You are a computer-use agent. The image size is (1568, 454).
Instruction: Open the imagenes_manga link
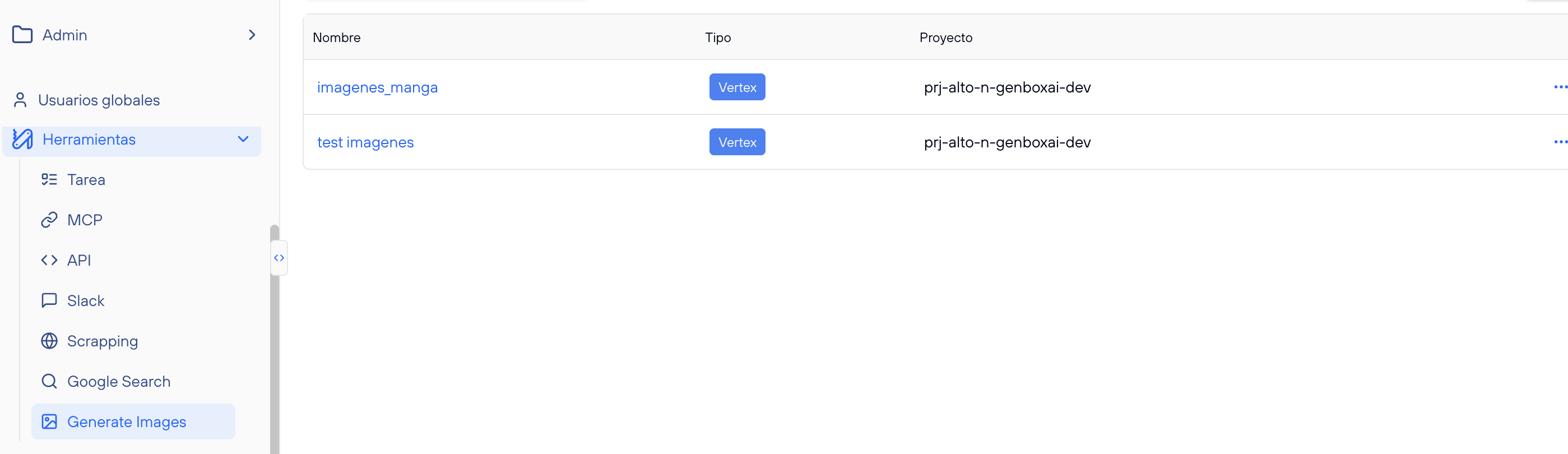pos(377,87)
